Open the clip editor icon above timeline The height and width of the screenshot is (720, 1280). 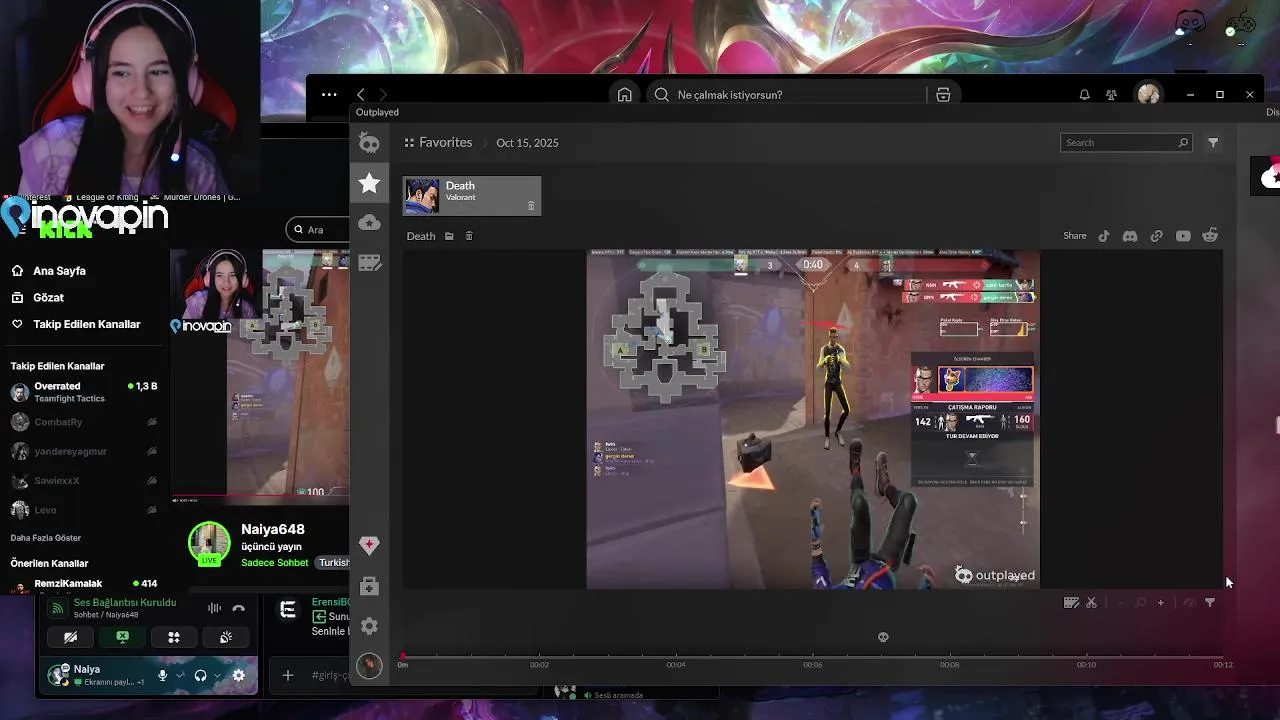click(x=1071, y=603)
